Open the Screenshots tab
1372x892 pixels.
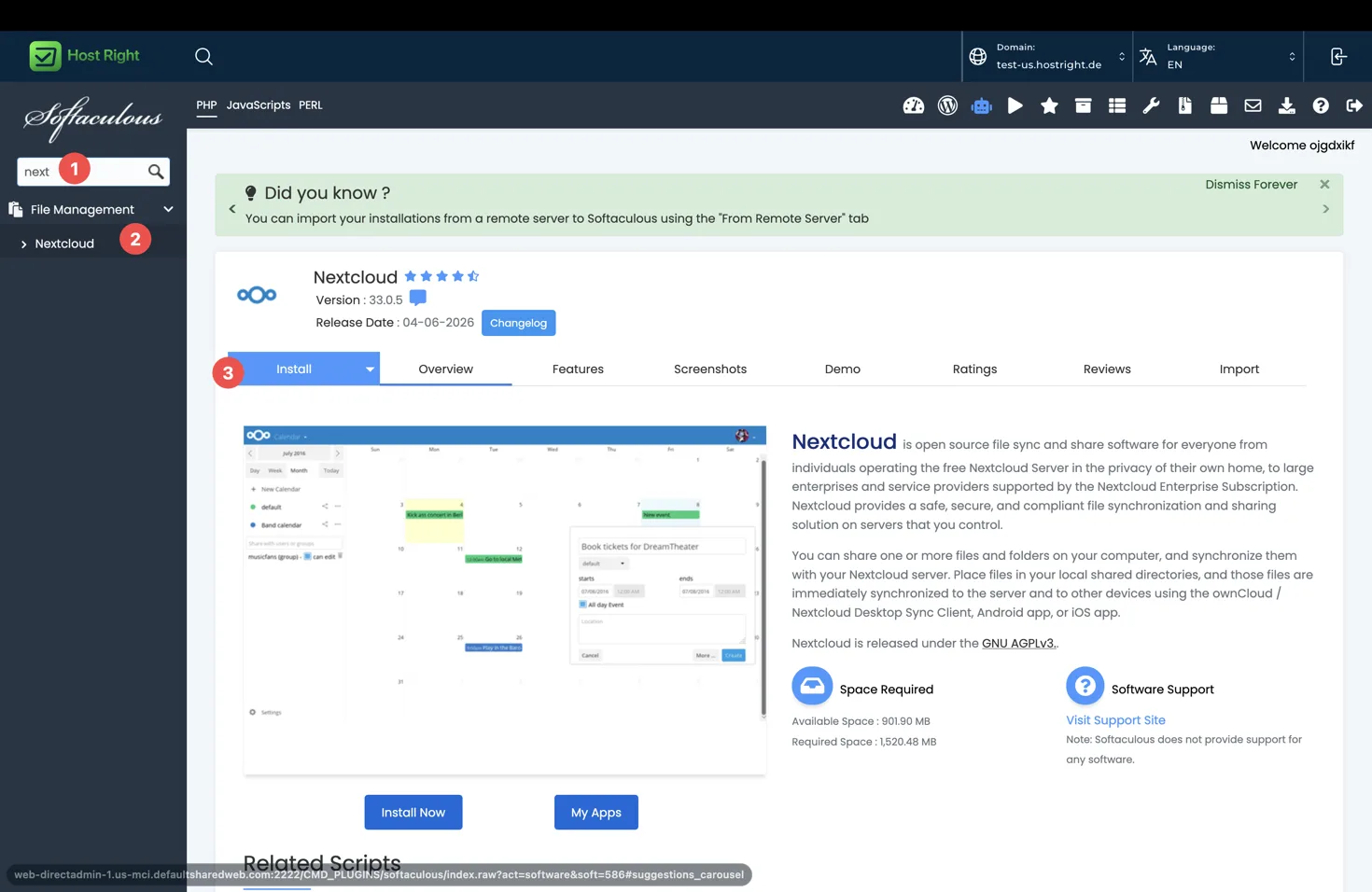tap(710, 369)
